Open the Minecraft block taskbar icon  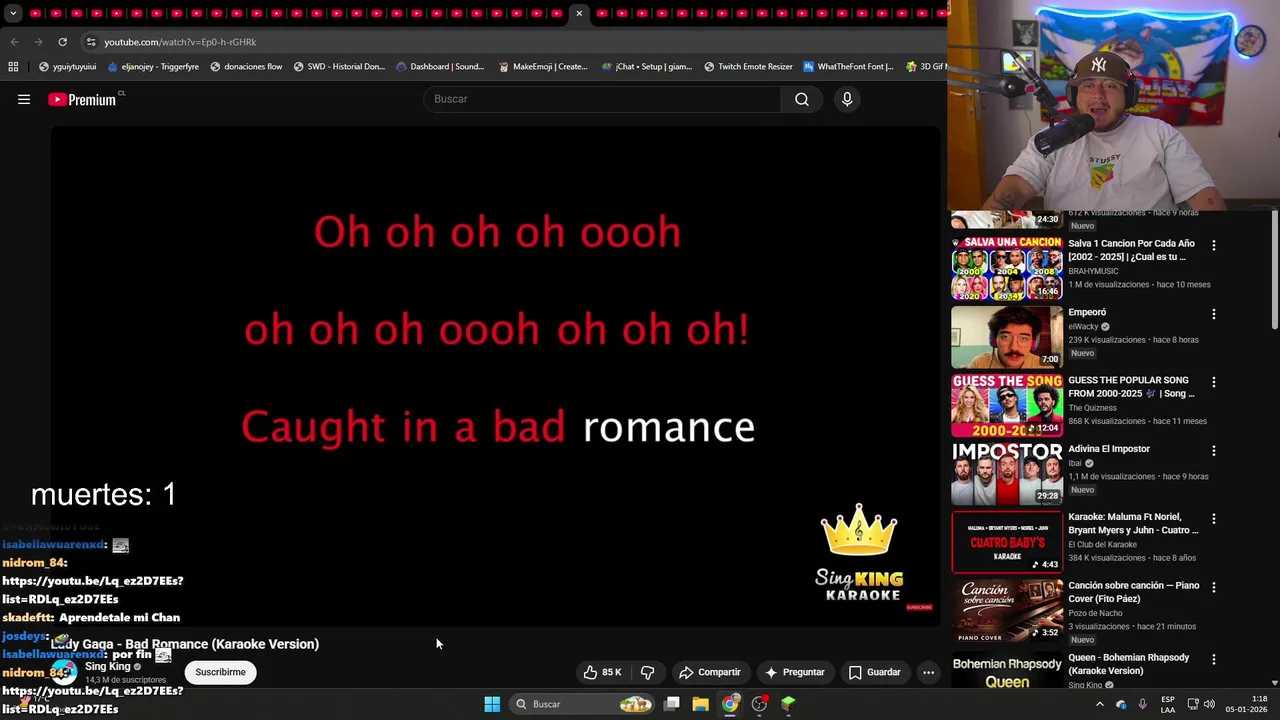point(788,704)
